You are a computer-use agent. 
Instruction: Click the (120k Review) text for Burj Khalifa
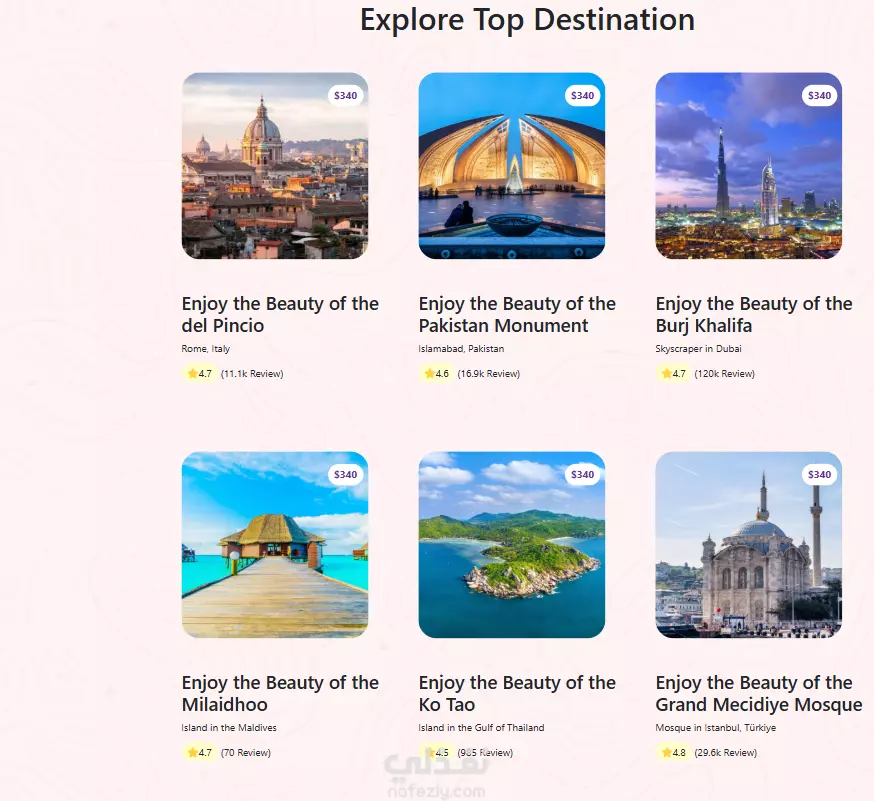coord(724,374)
